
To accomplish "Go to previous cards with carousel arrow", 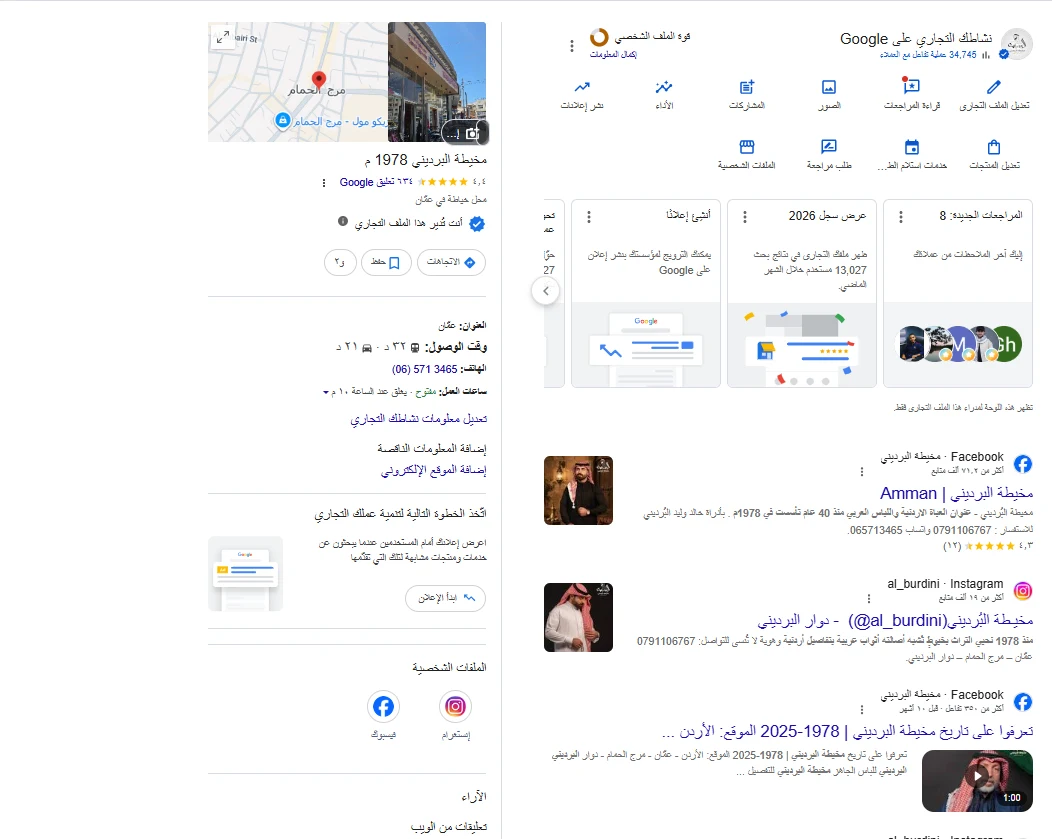I will tap(545, 291).
